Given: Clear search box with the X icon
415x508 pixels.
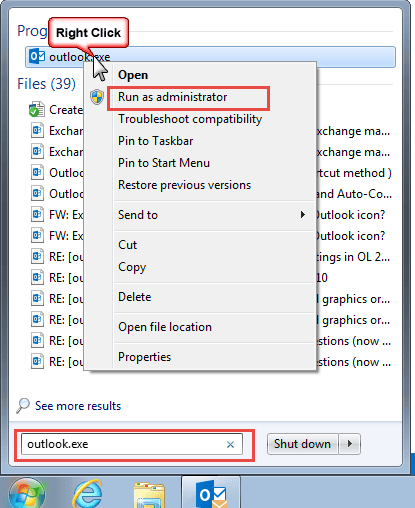Looking at the screenshot, I should point(230,444).
